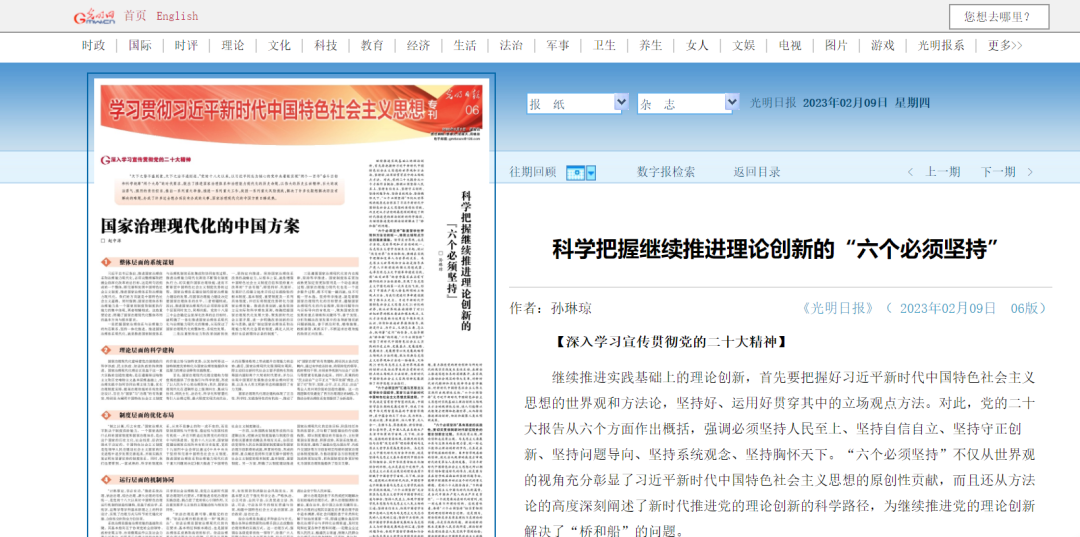Expand the 杂志 dropdown list
Viewport: 1080px width, 537px height.
tap(731, 103)
